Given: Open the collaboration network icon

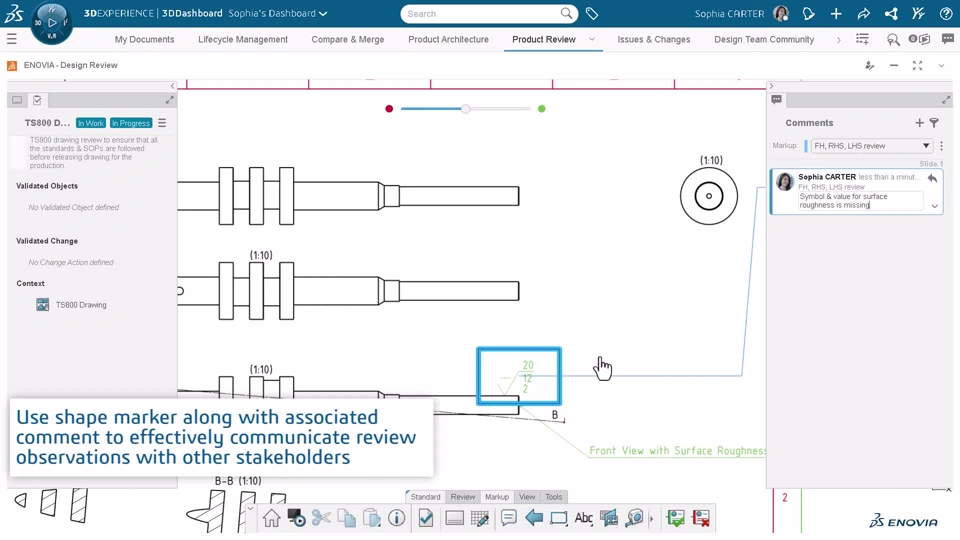Looking at the screenshot, I should tap(891, 13).
